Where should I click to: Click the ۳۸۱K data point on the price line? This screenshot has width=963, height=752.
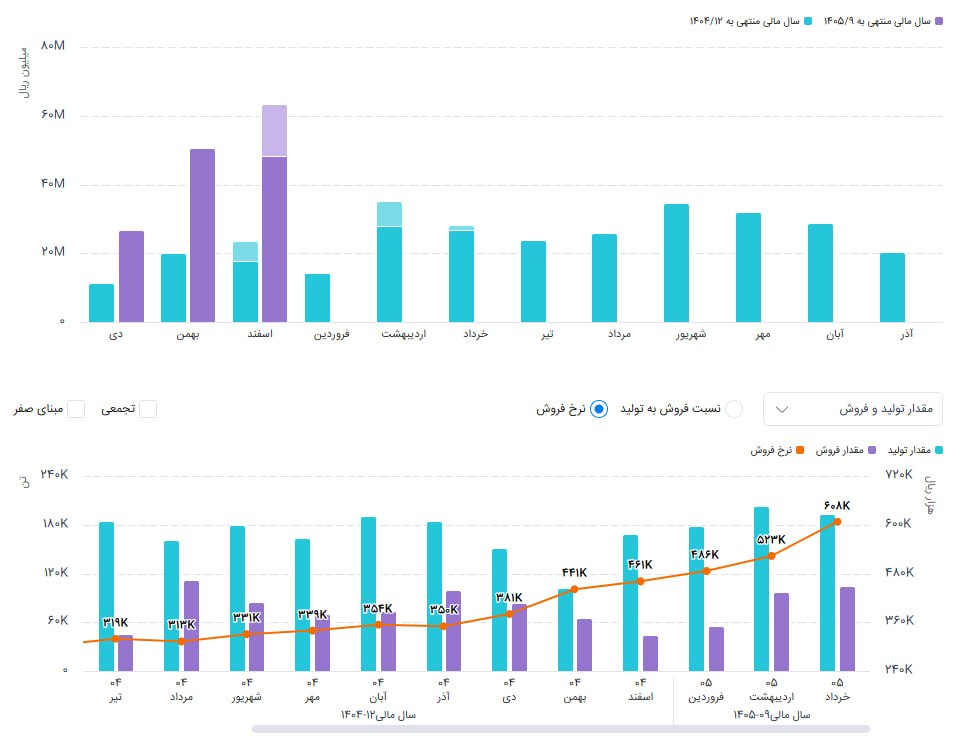509,614
